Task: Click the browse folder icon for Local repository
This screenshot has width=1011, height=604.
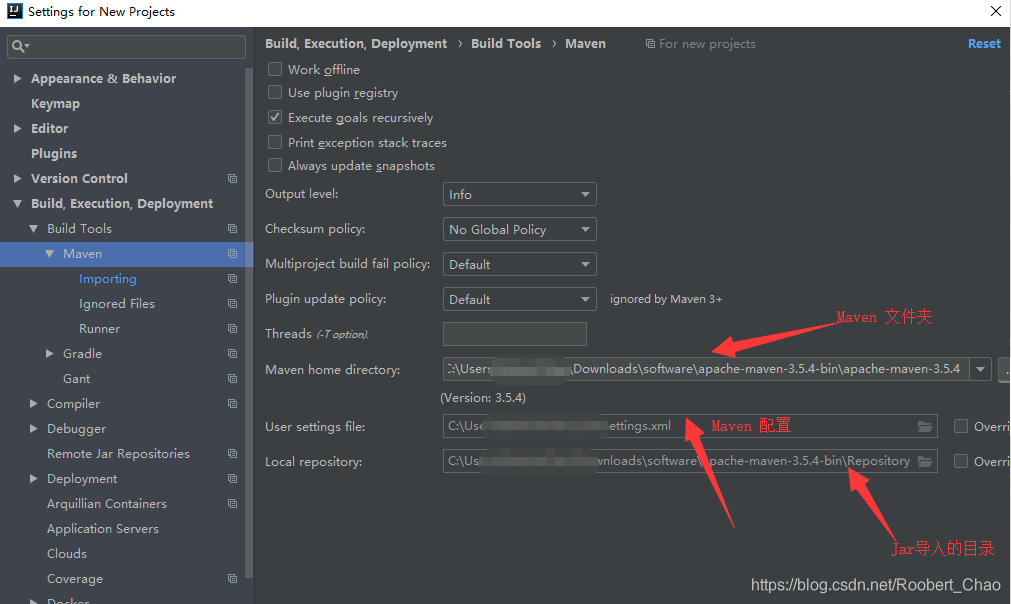Action: coord(925,462)
